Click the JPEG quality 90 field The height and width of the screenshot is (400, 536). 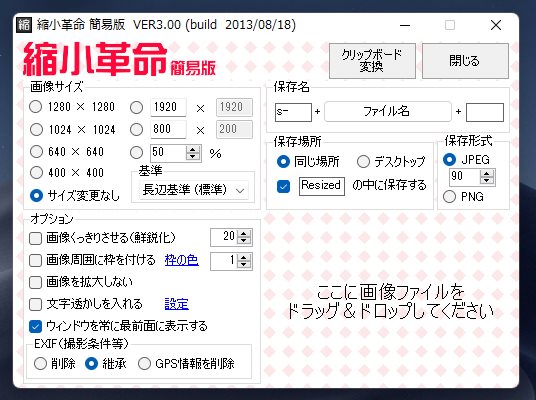click(465, 176)
